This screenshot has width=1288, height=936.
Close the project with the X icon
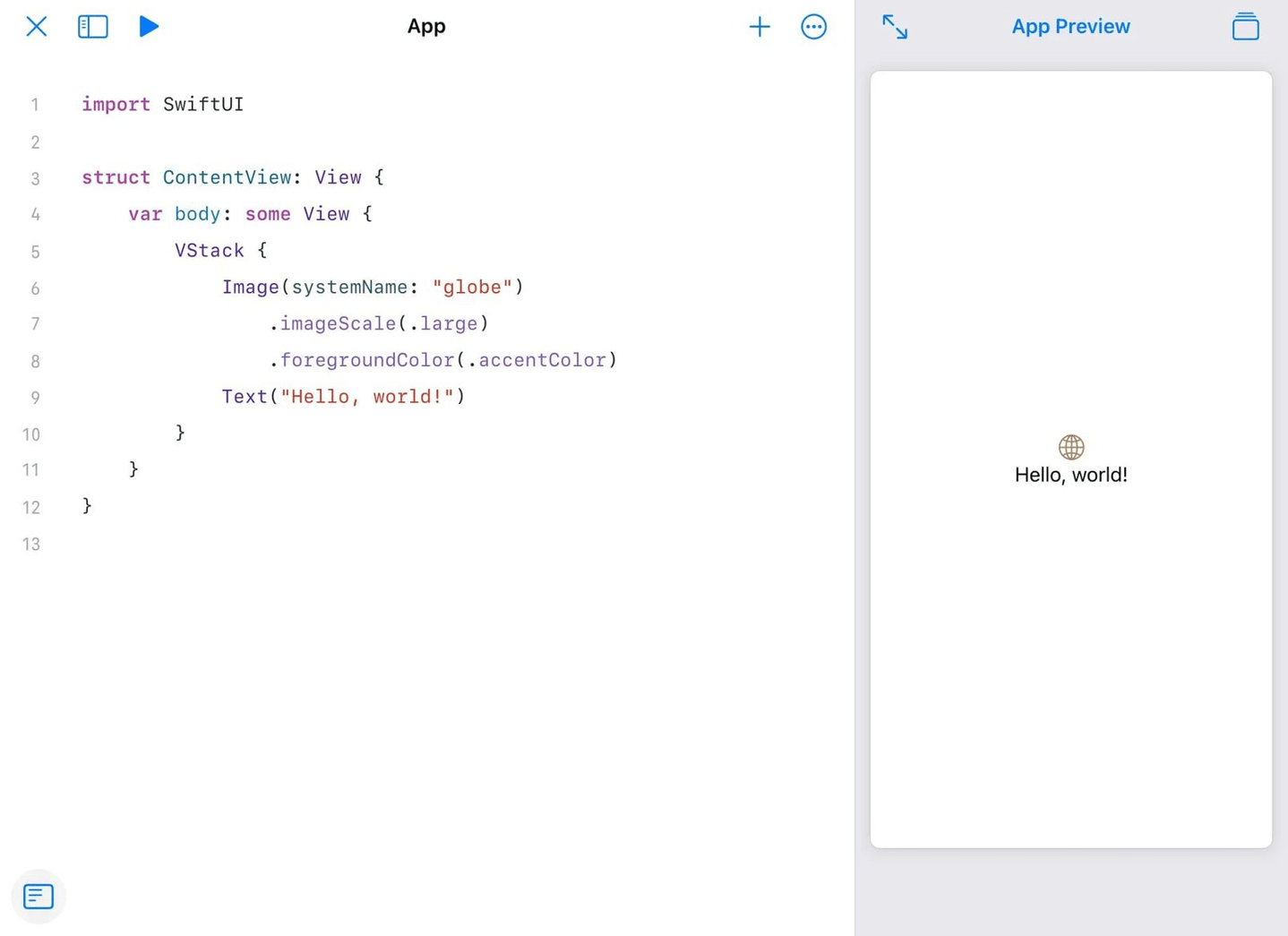36,26
